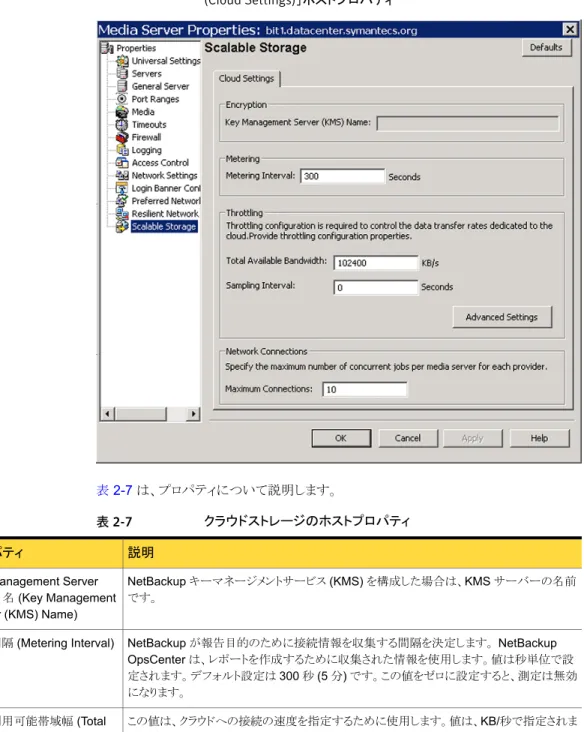Open Media properties entry
The height and width of the screenshot is (732, 584).
pyautogui.click(x=143, y=112)
